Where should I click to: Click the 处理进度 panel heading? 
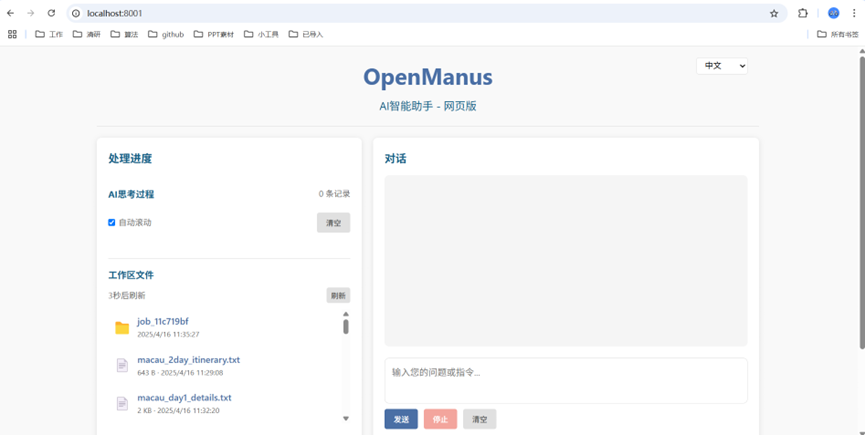click(x=130, y=159)
